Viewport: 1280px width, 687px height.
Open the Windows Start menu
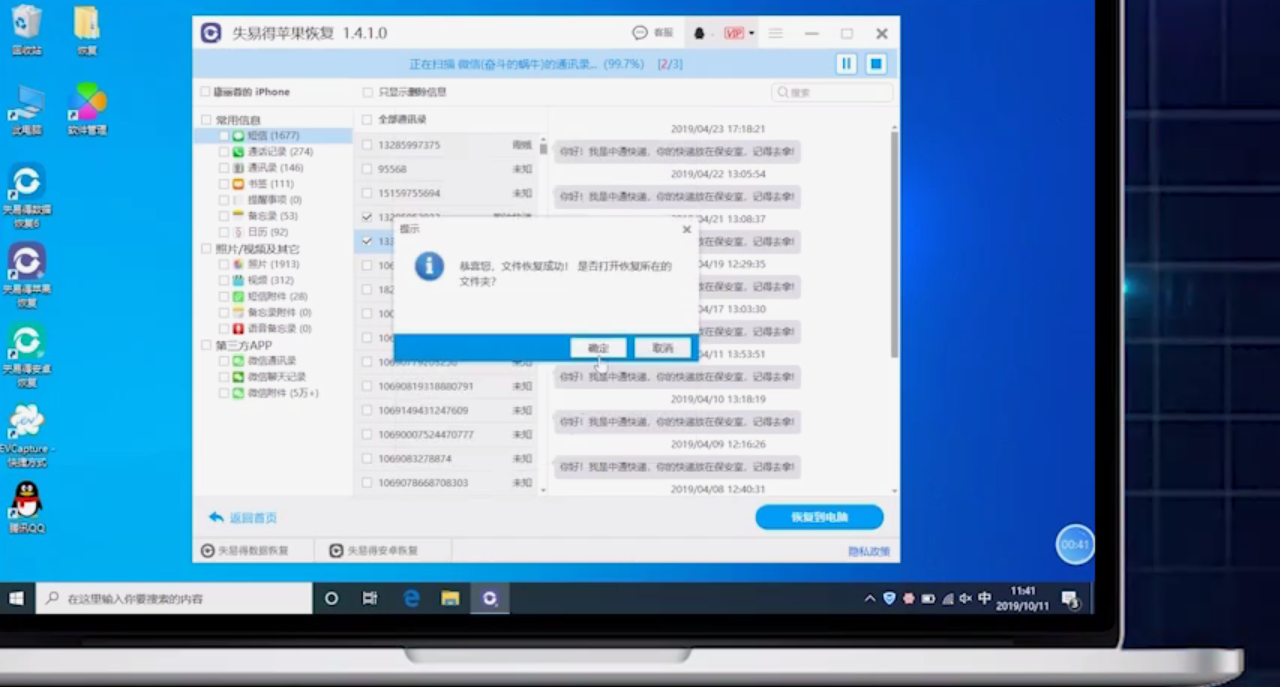(16, 598)
